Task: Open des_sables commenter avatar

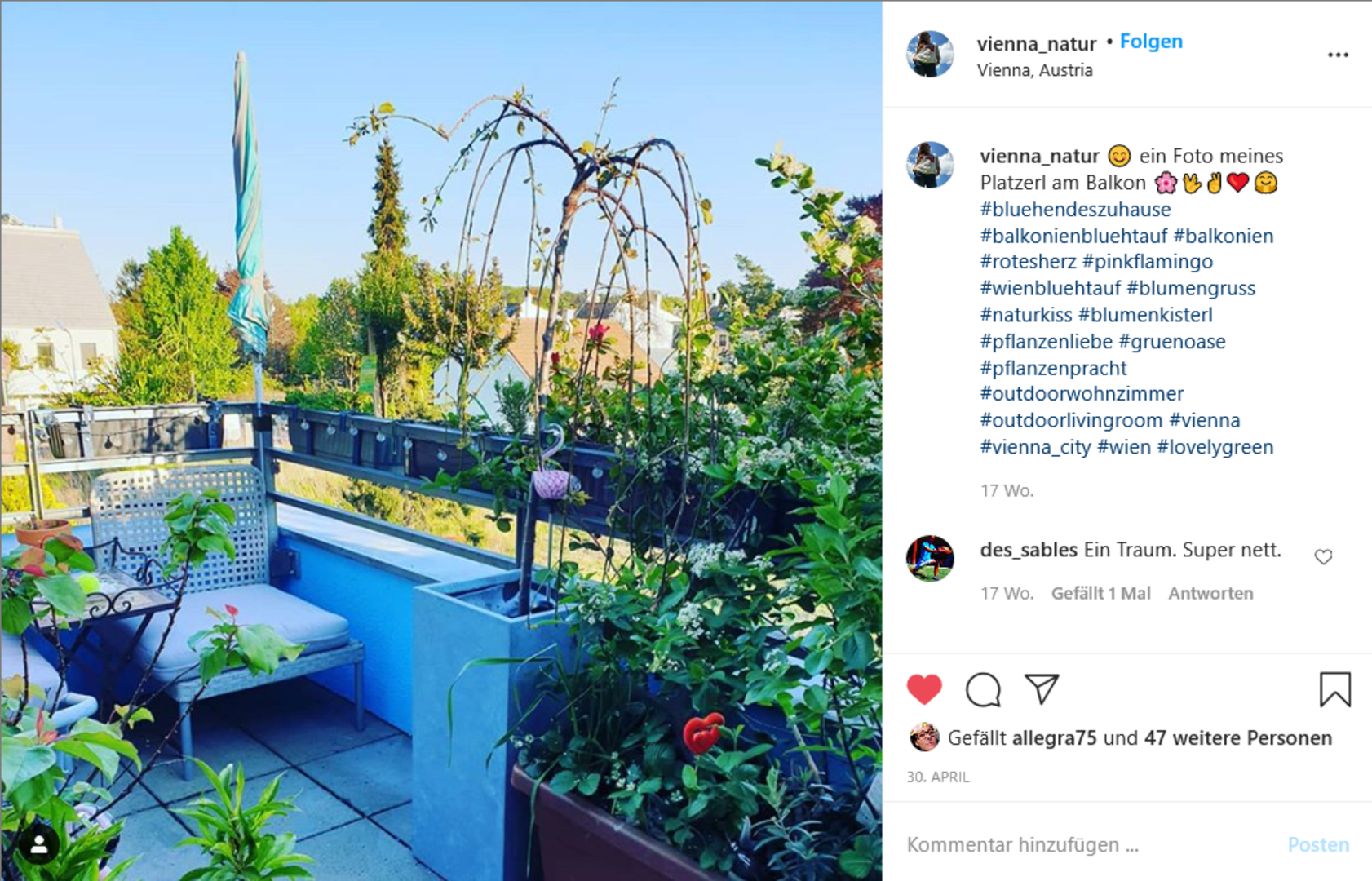Action: pyautogui.click(x=930, y=558)
